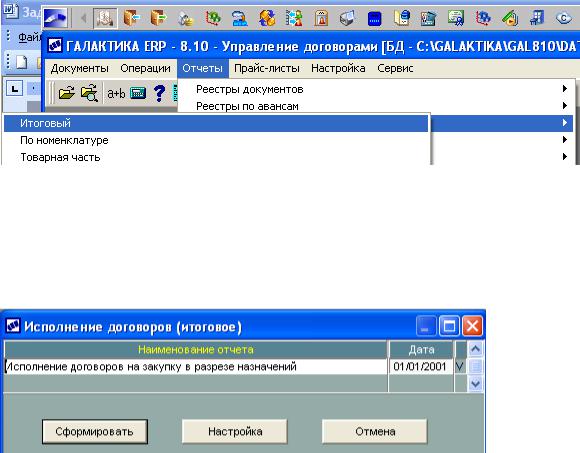
Task: Click the Galaktika logo icon in module bar
Action: (55, 17)
